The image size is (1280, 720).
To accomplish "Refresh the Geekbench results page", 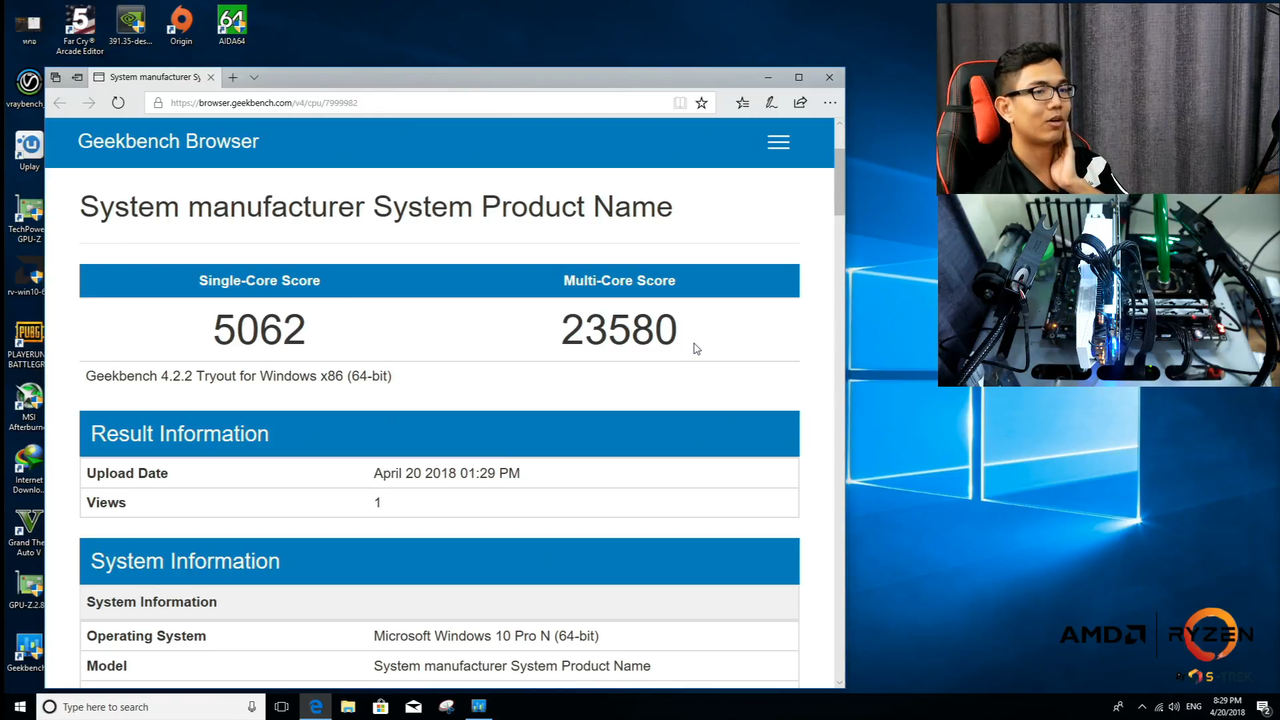I will coord(117,102).
